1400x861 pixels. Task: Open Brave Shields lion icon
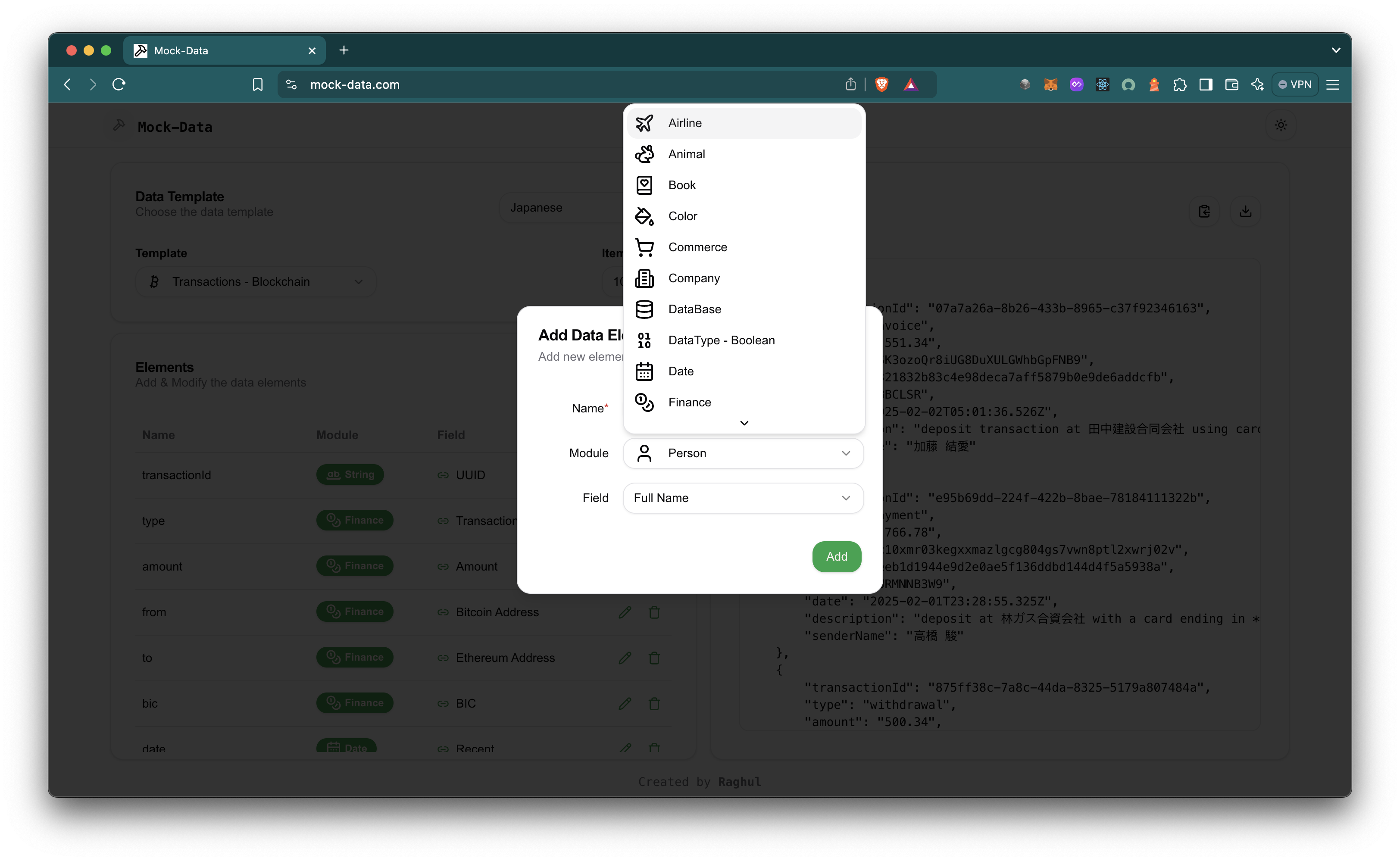point(881,85)
